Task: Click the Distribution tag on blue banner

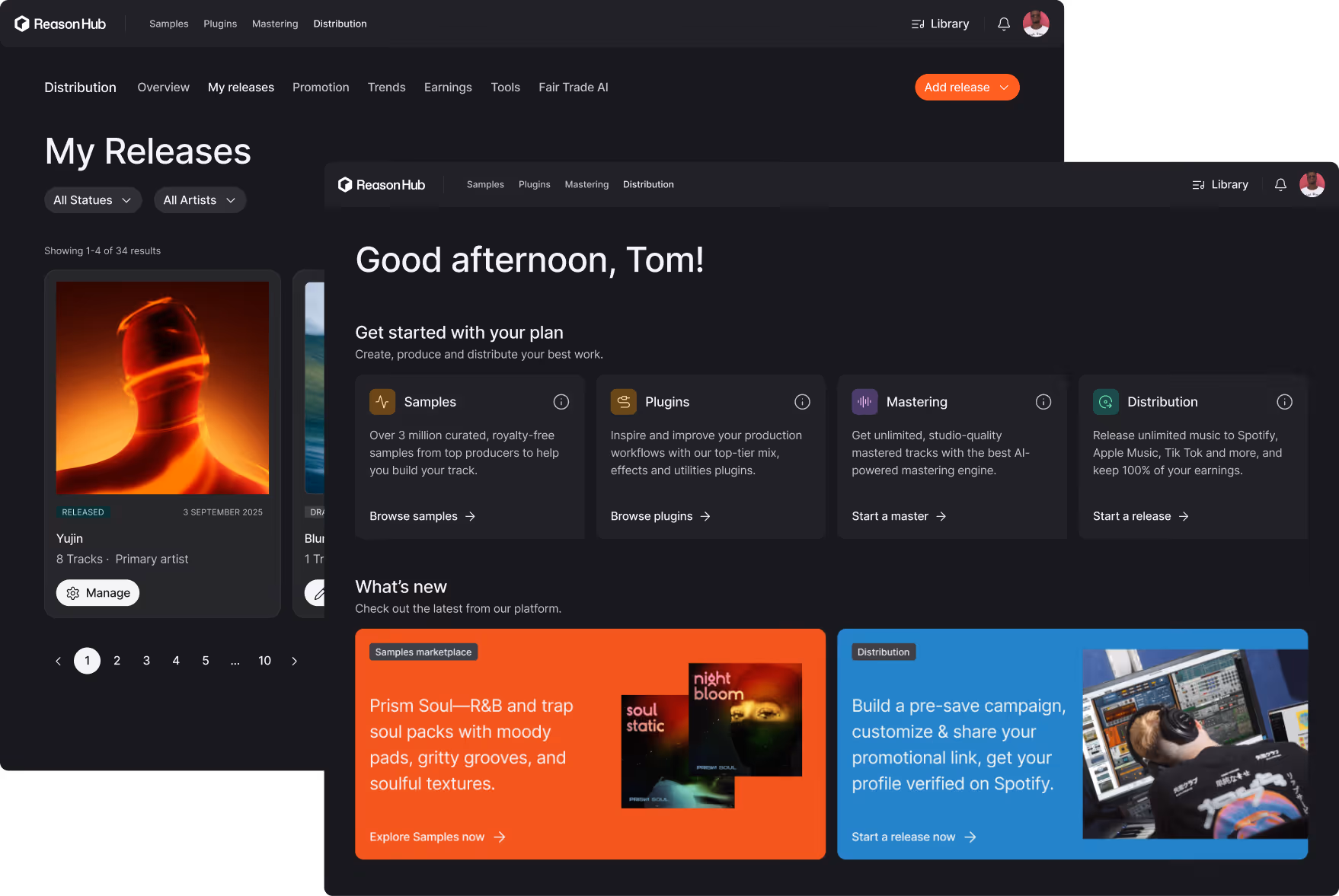Action: [884, 652]
